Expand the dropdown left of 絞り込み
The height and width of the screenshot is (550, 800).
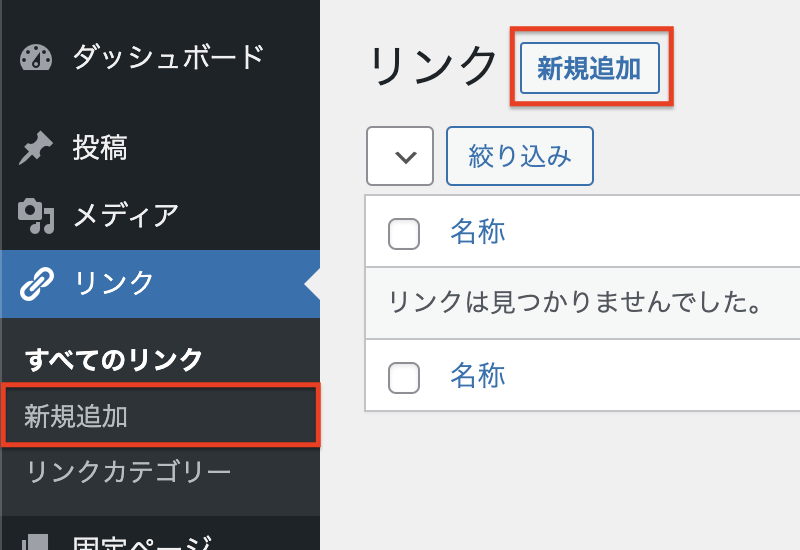[x=400, y=156]
